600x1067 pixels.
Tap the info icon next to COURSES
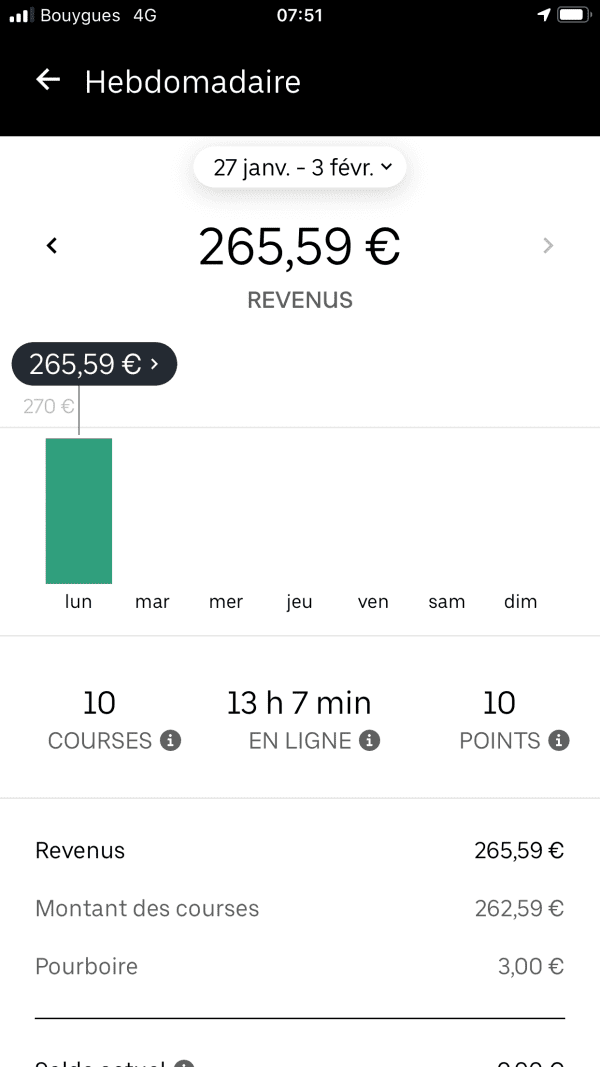[171, 740]
